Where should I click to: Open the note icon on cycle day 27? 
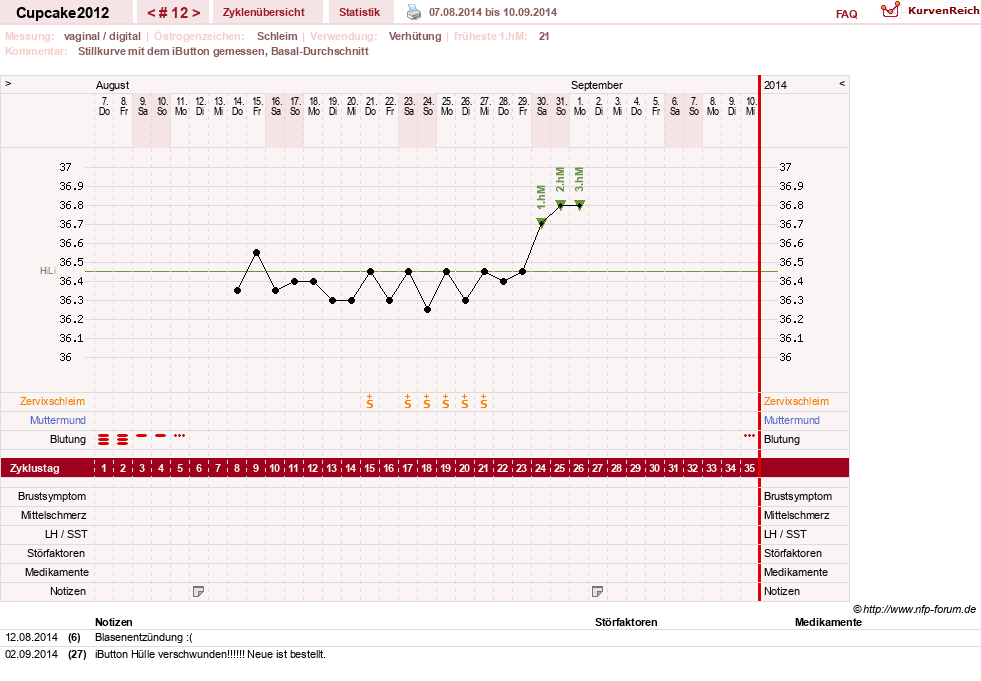[x=597, y=591]
